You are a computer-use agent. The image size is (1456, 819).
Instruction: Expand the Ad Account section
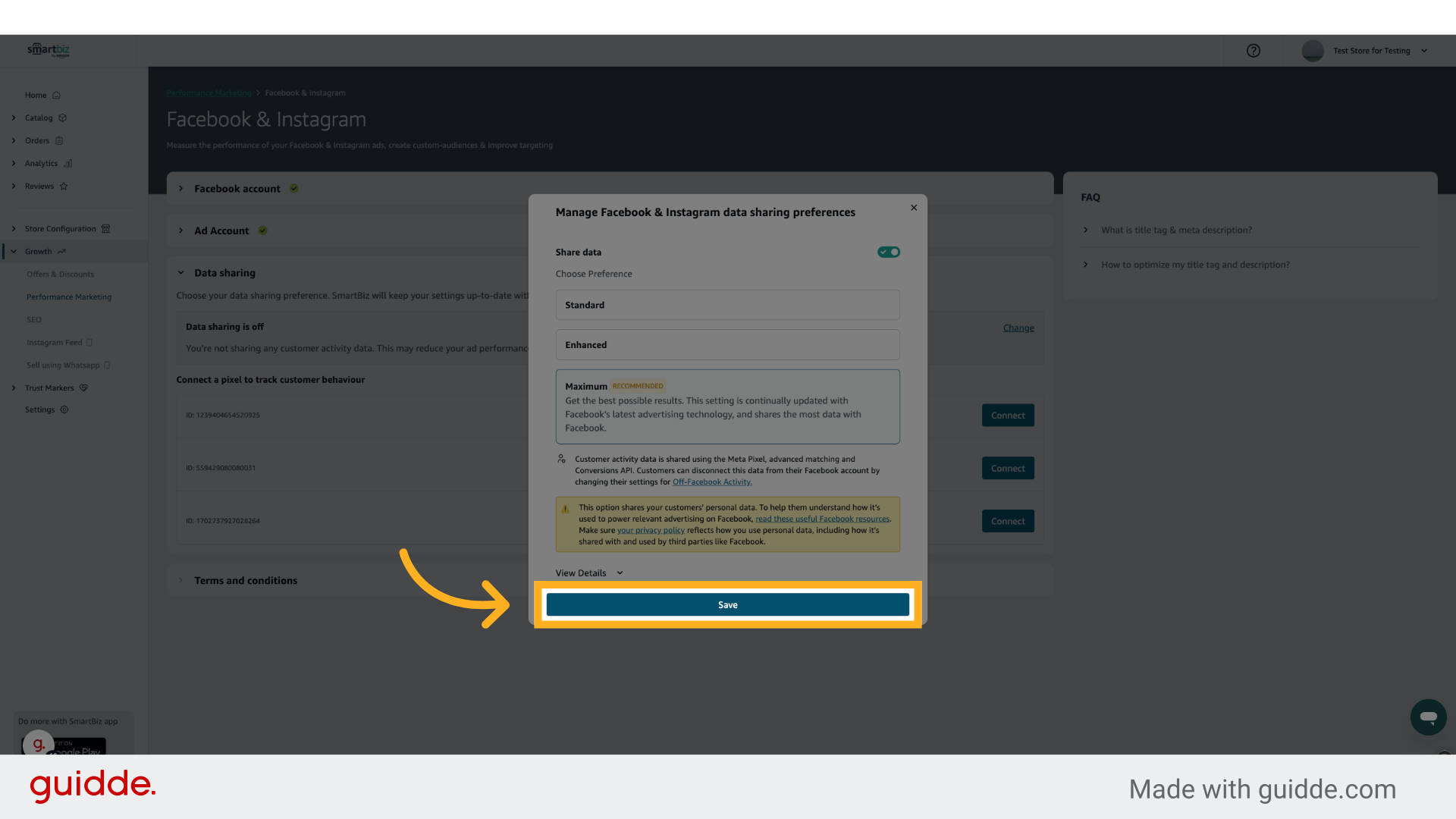coord(180,231)
